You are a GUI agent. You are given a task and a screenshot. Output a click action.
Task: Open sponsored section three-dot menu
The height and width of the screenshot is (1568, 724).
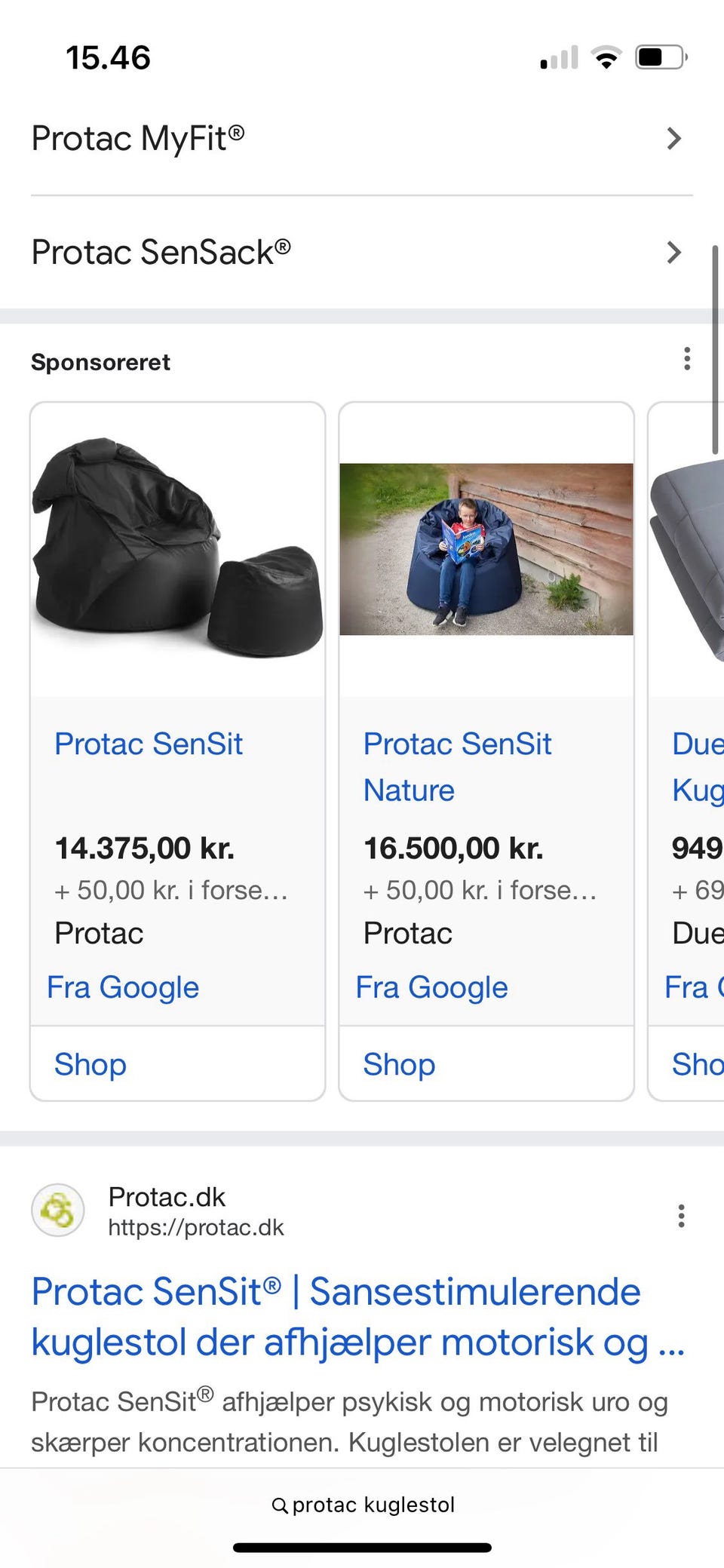(x=686, y=359)
